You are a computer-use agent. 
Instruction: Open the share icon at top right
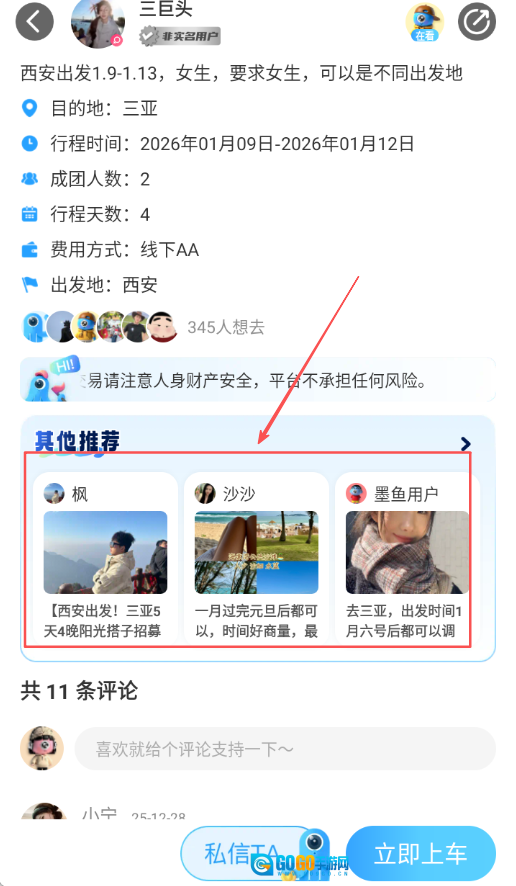coord(476,21)
